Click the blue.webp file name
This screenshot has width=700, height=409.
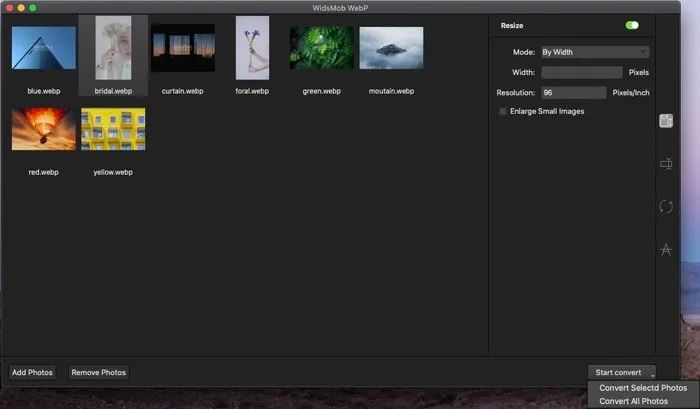click(44, 91)
